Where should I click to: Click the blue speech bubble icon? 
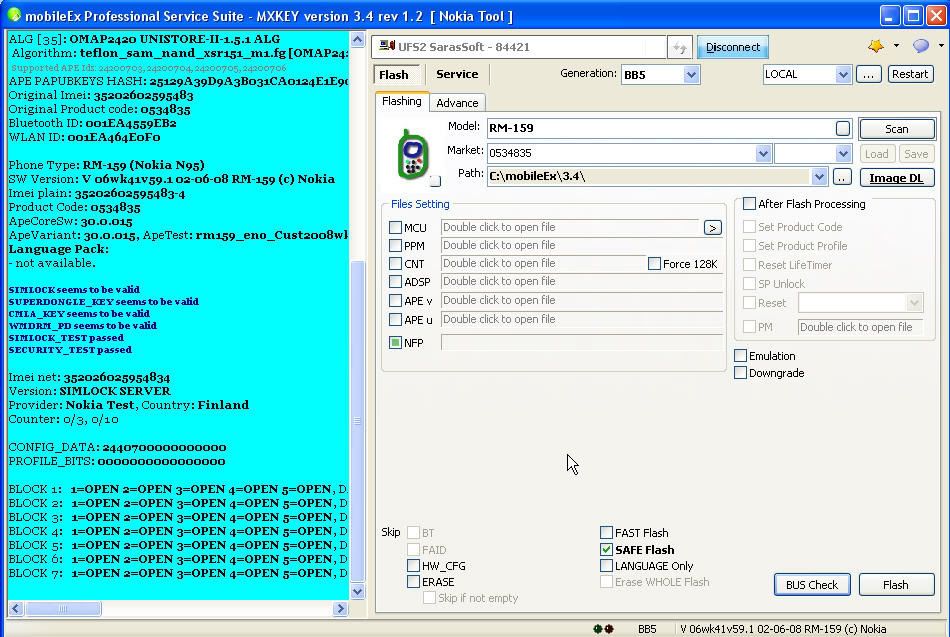pyautogui.click(x=921, y=46)
